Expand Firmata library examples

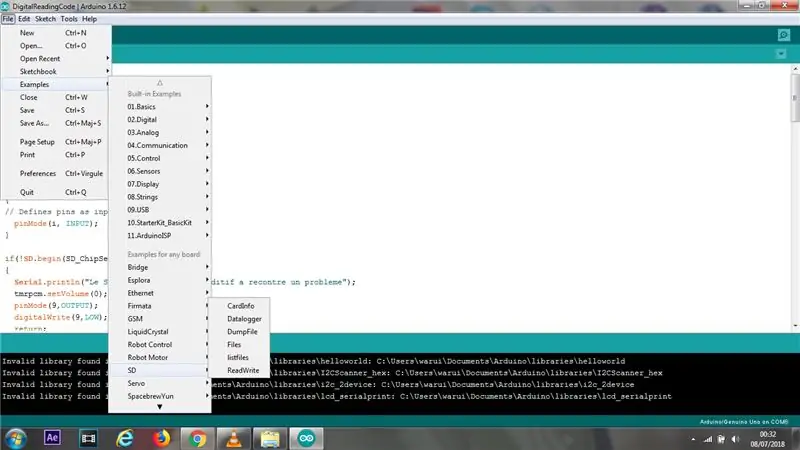click(x=160, y=306)
